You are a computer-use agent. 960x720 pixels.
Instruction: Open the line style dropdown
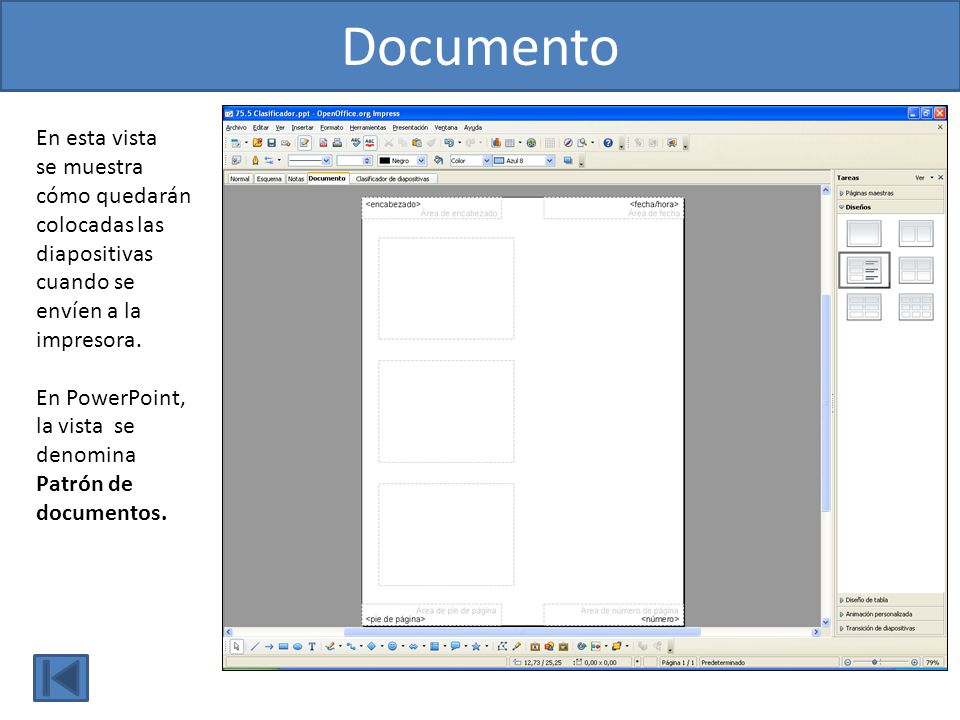tap(326, 160)
